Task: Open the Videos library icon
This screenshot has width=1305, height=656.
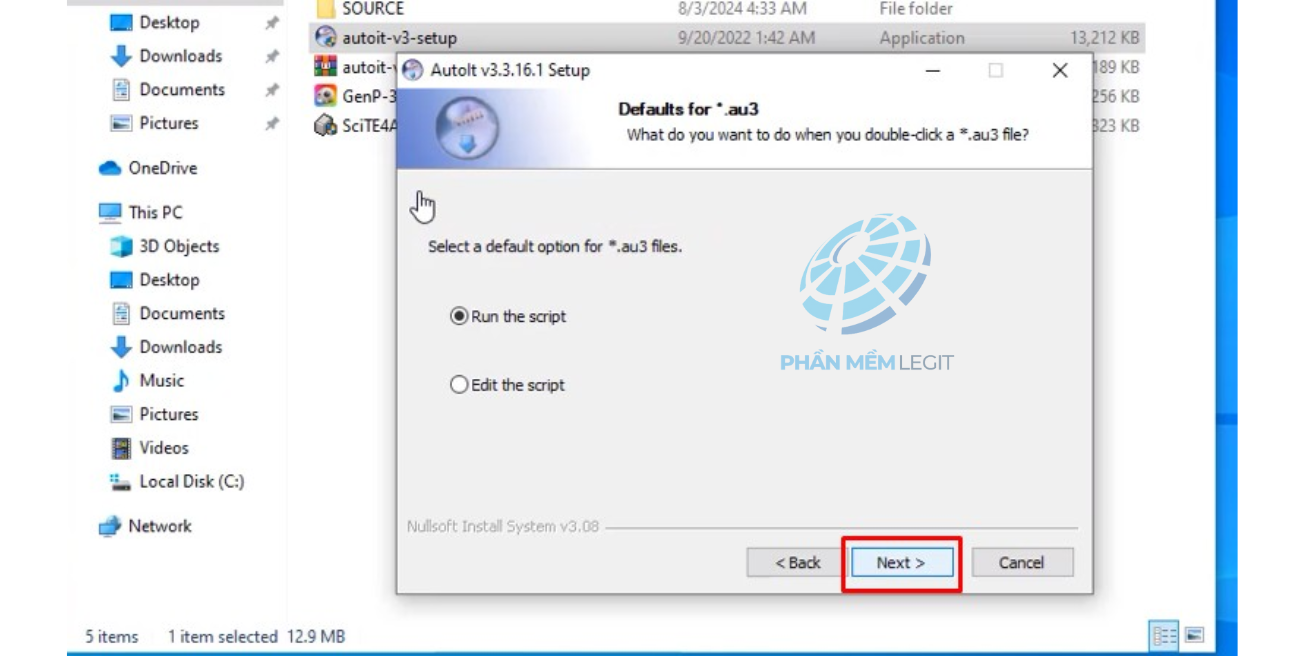Action: (x=121, y=448)
